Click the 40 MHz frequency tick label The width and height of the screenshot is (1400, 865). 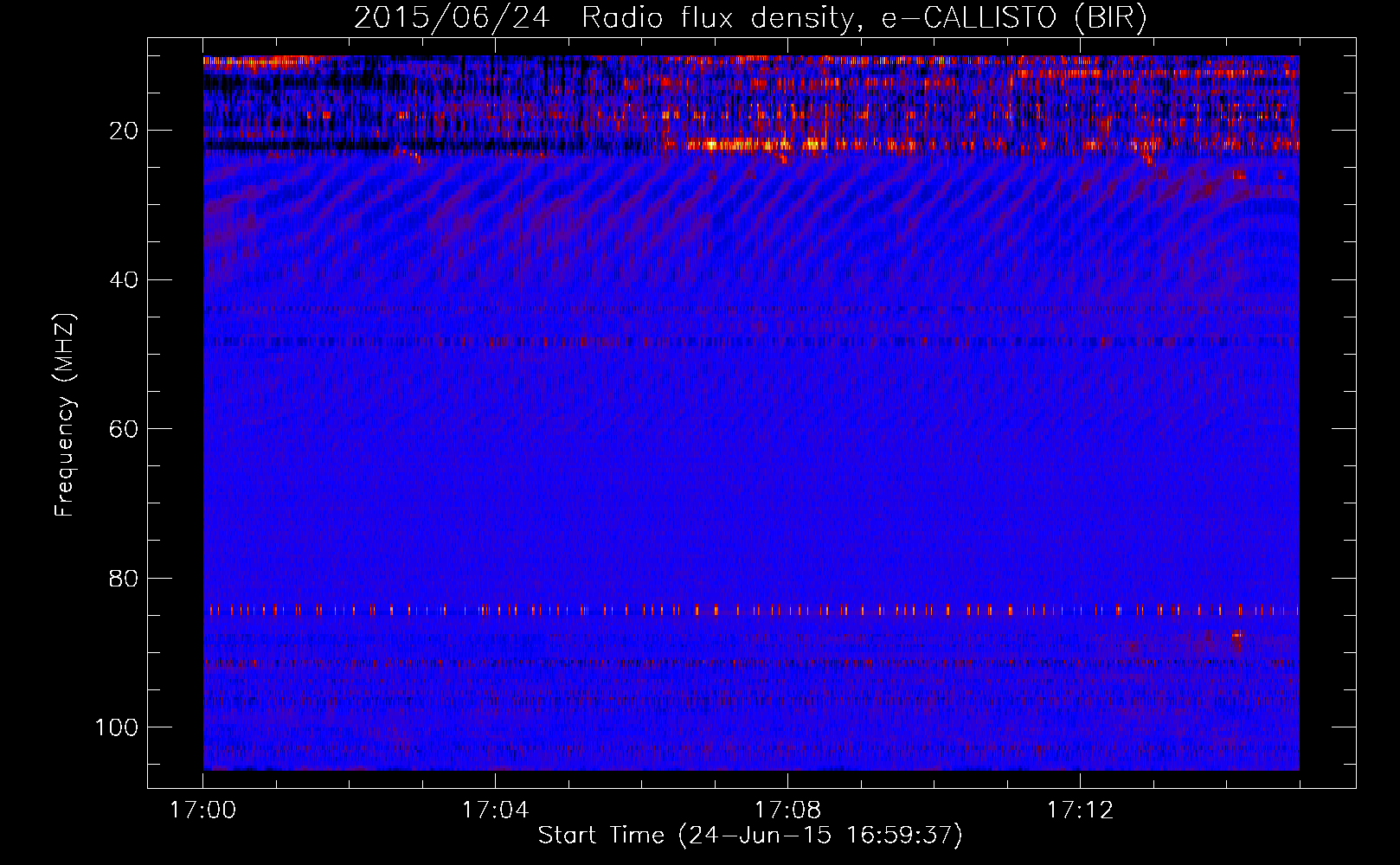tap(124, 280)
